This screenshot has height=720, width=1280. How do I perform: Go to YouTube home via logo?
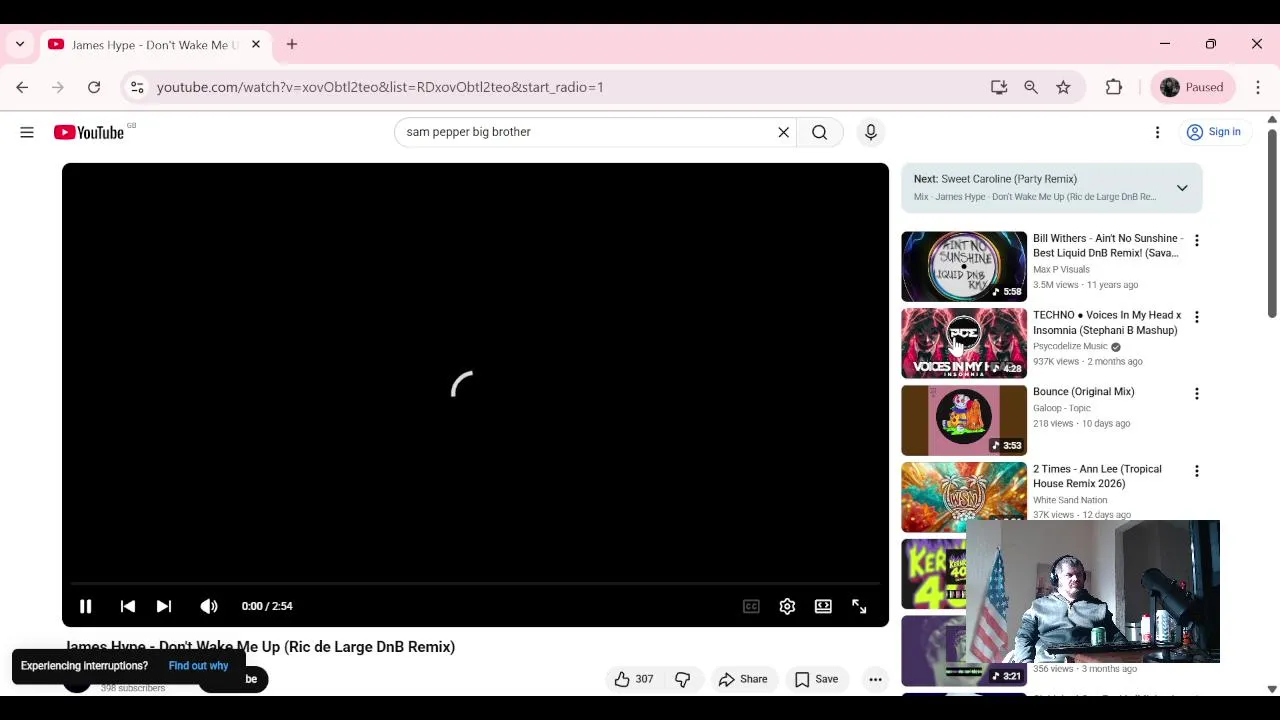[89, 132]
